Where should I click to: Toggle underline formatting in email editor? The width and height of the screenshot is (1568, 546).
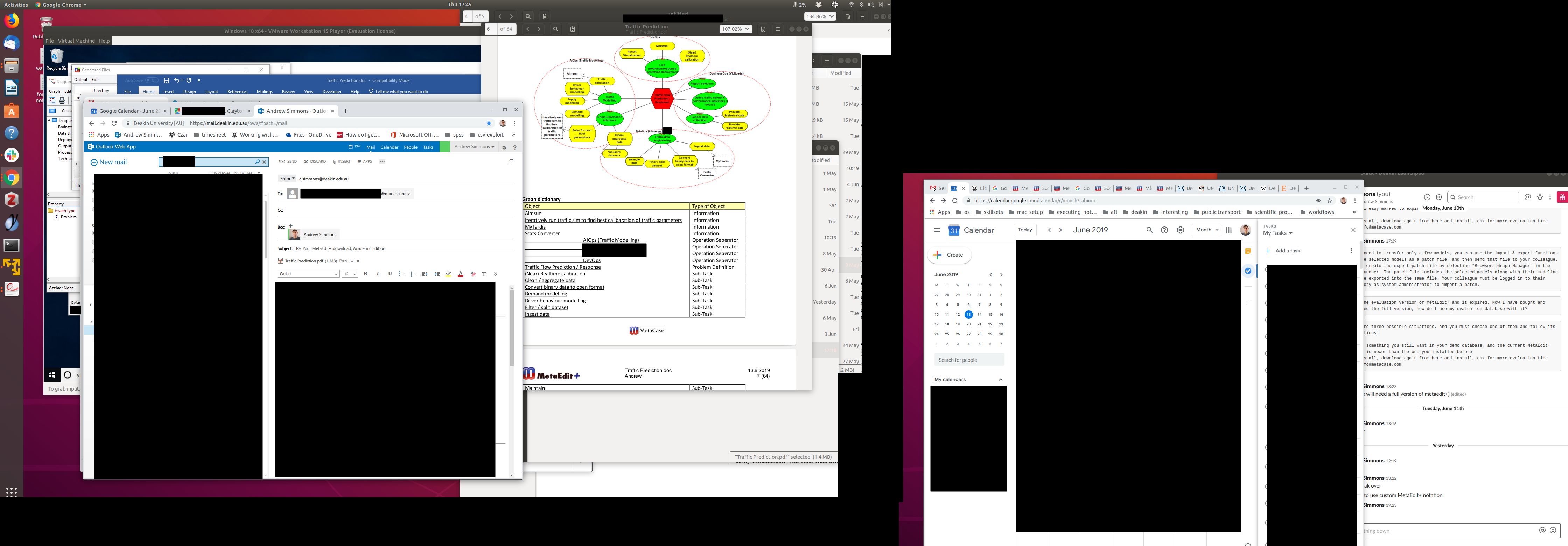pyautogui.click(x=390, y=274)
